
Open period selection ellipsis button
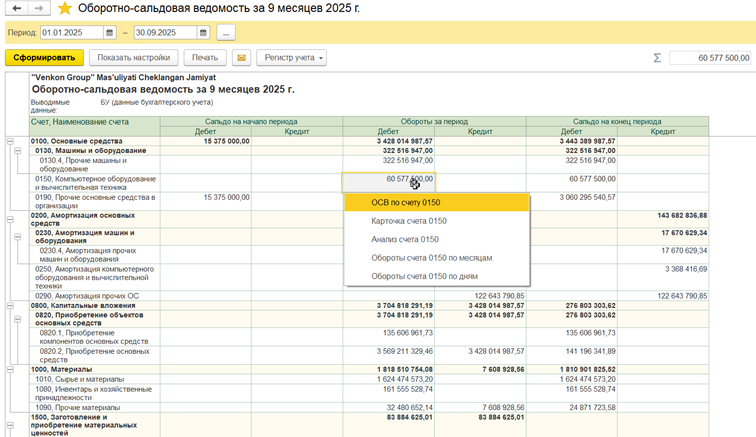click(x=225, y=33)
